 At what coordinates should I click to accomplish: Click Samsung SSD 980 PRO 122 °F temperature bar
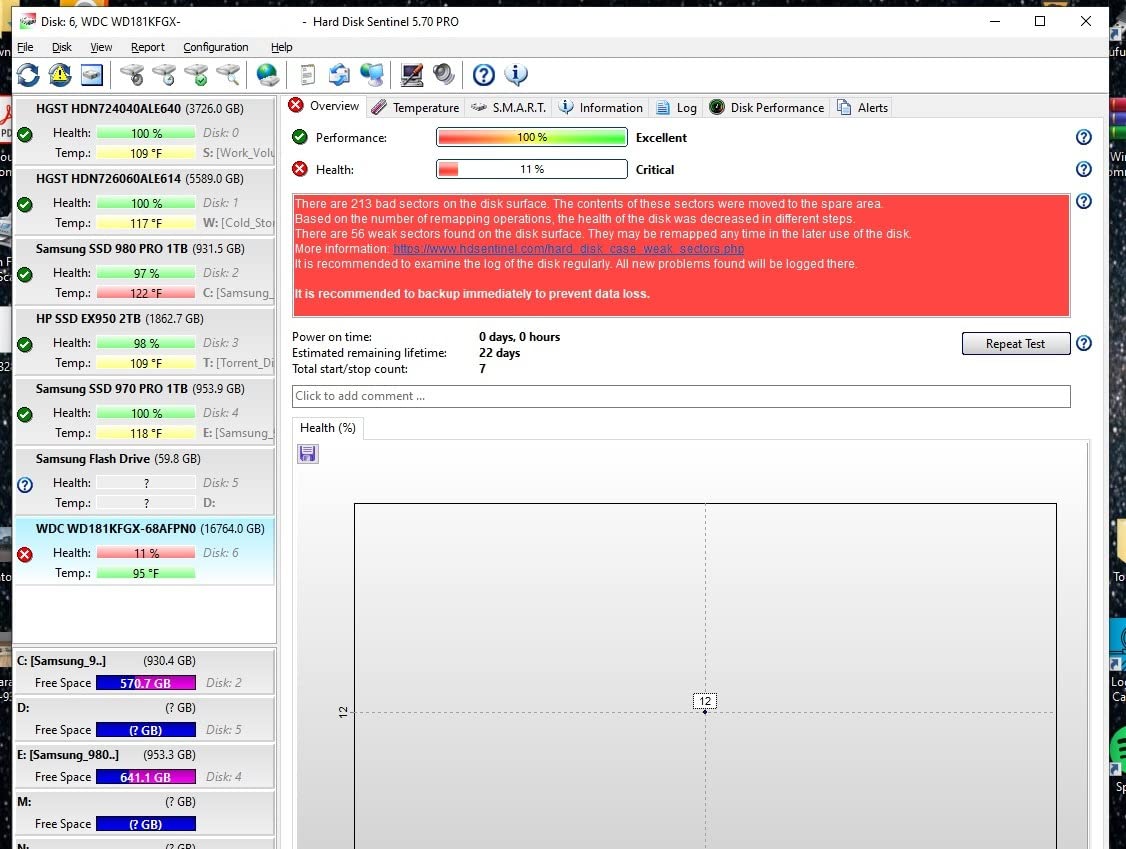coord(146,293)
